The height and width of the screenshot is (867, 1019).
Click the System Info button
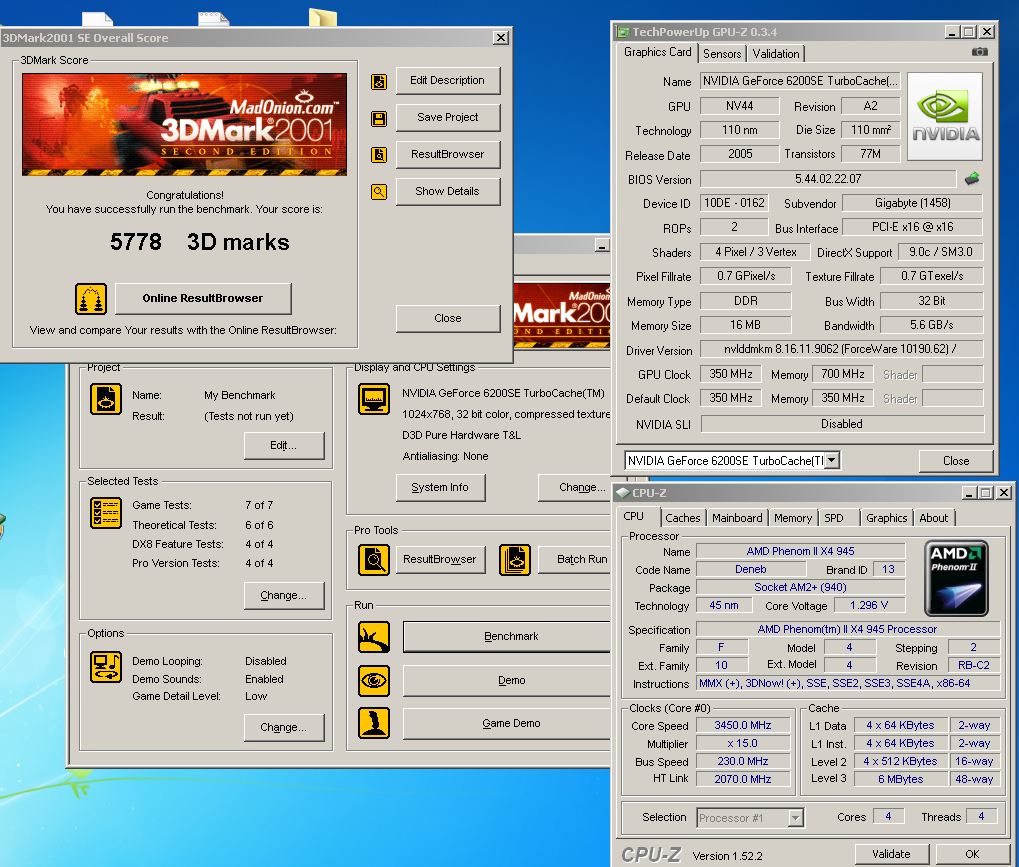tap(440, 487)
